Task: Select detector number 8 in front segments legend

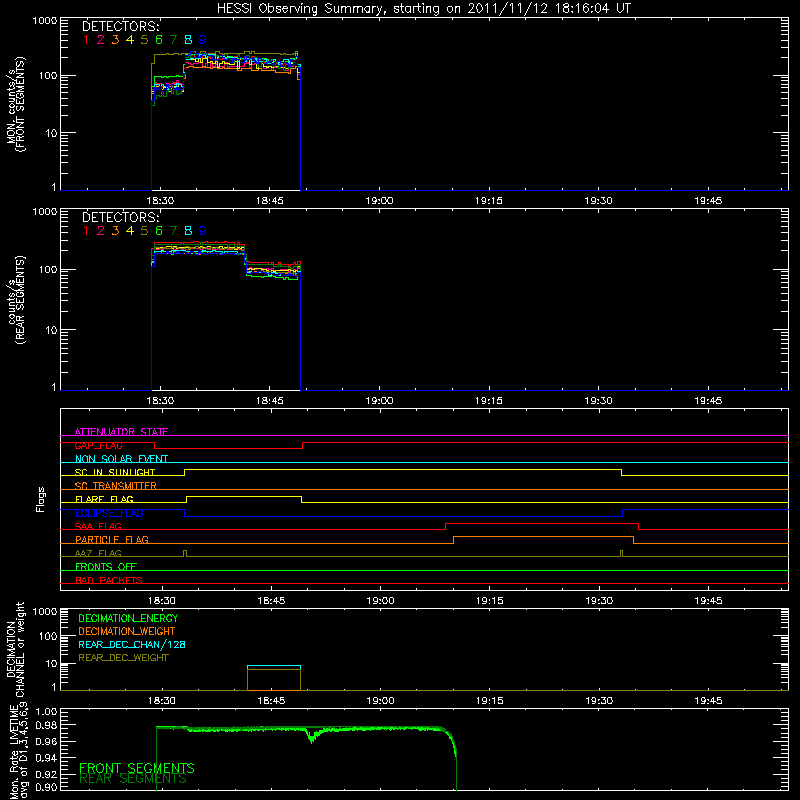Action: 188,40
